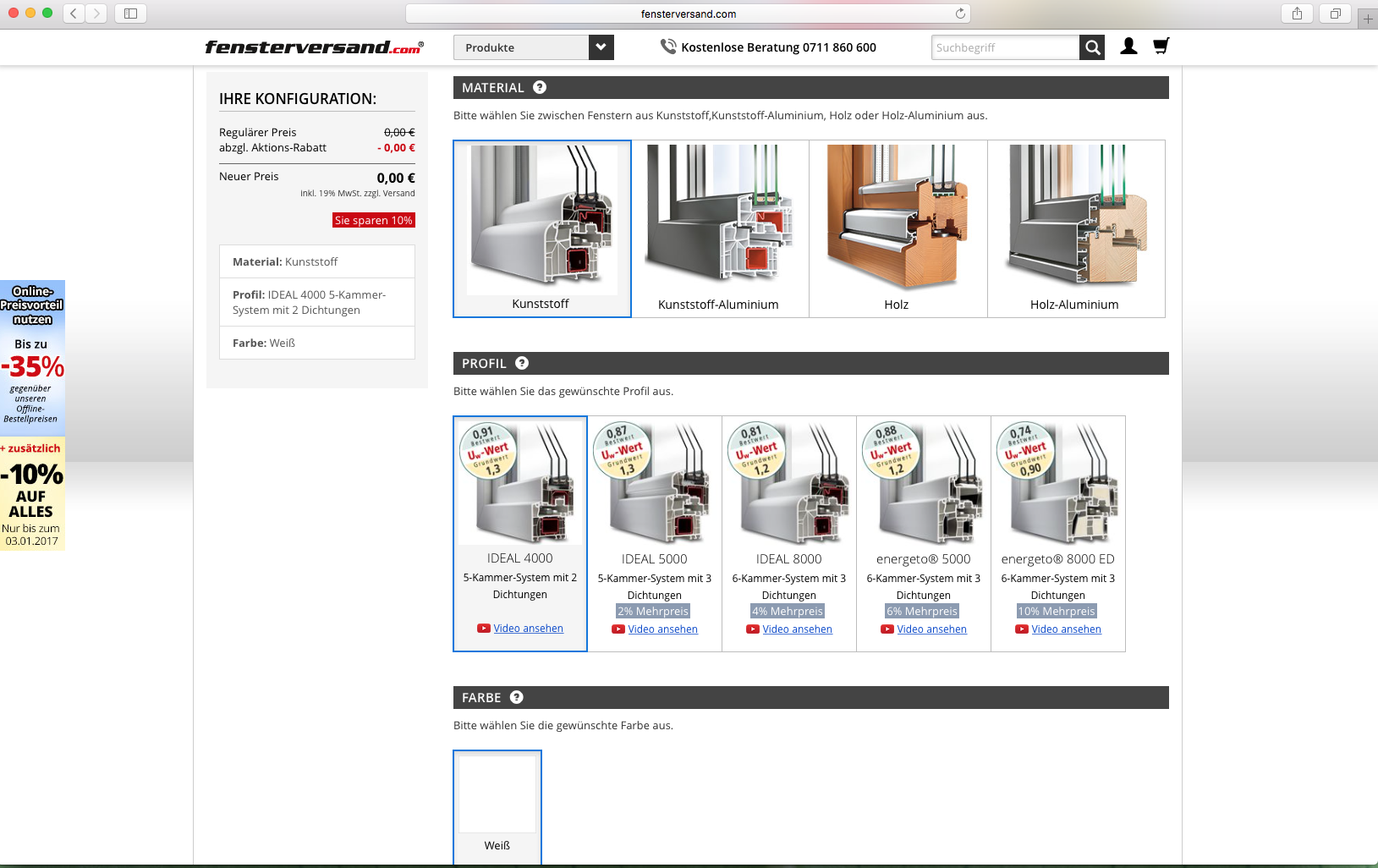The height and width of the screenshot is (868, 1378).
Task: Click the Safari share button
Action: [1297, 14]
